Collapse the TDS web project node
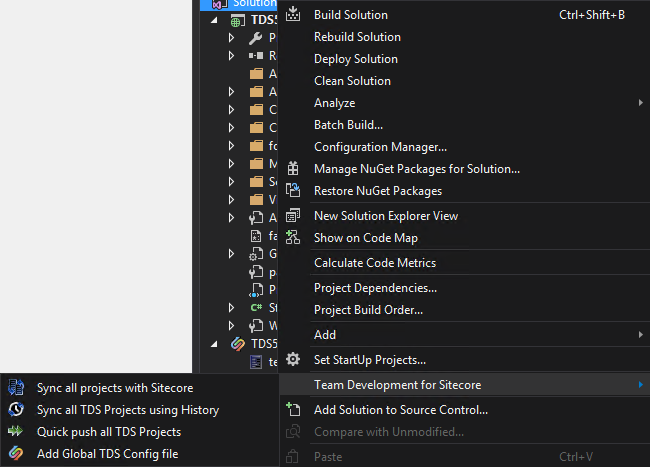 pyautogui.click(x=214, y=20)
